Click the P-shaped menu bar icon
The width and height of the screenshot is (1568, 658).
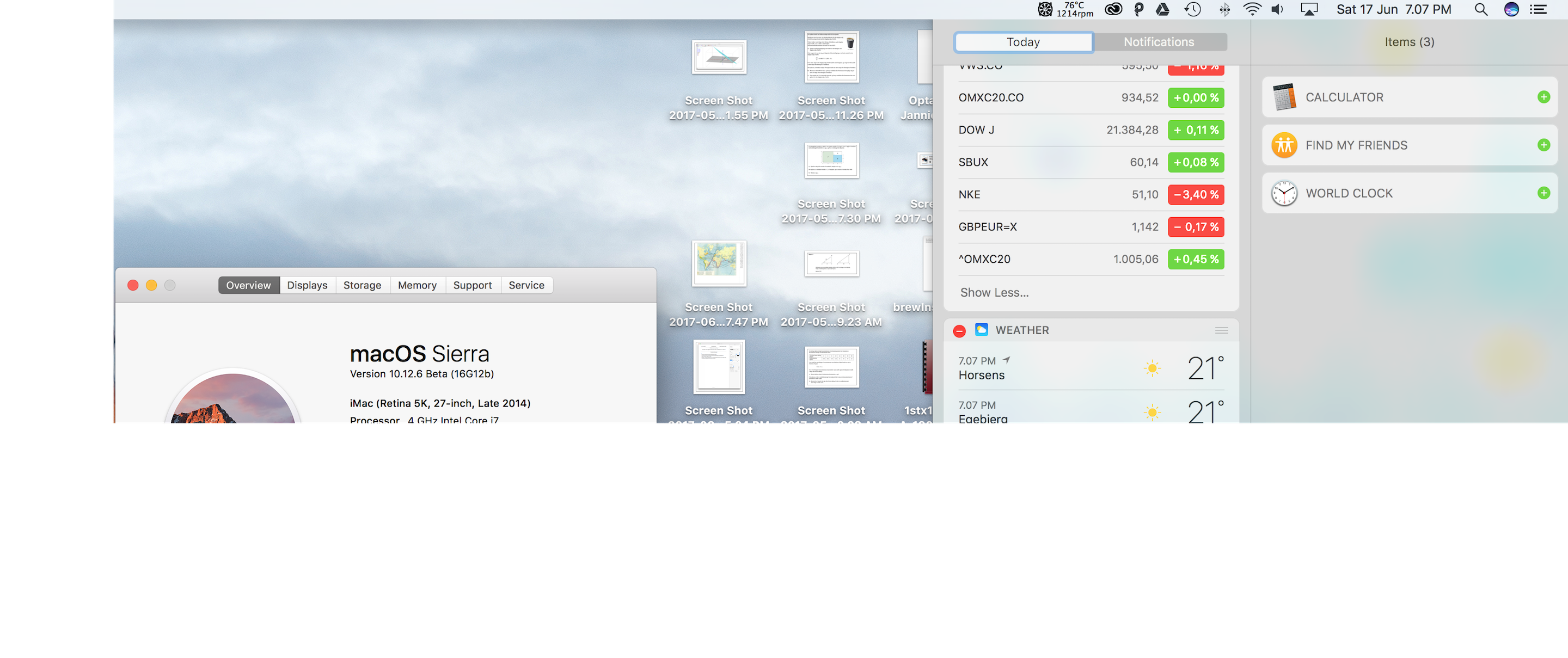coord(1139,9)
